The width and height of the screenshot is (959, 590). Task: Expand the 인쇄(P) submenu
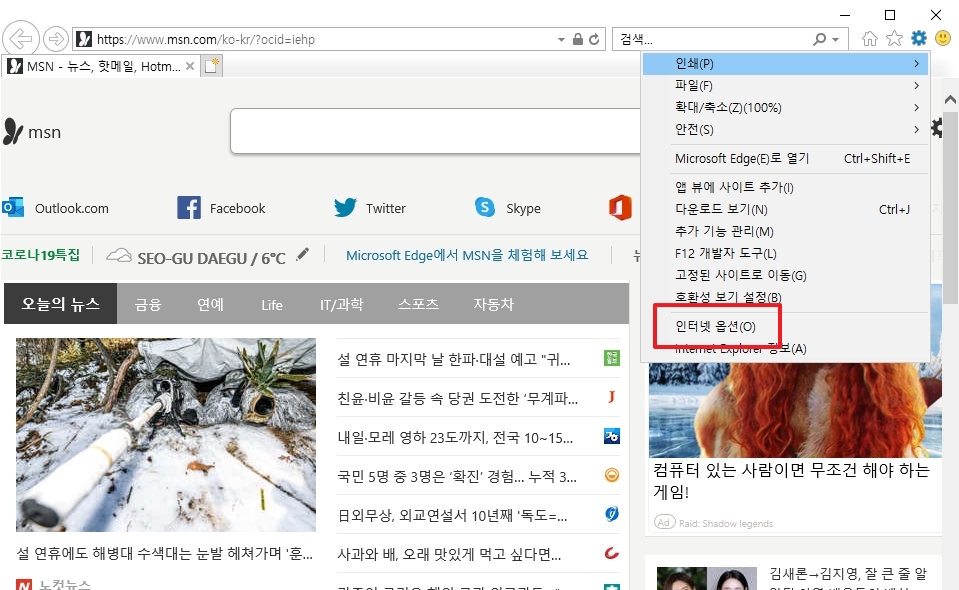point(785,63)
